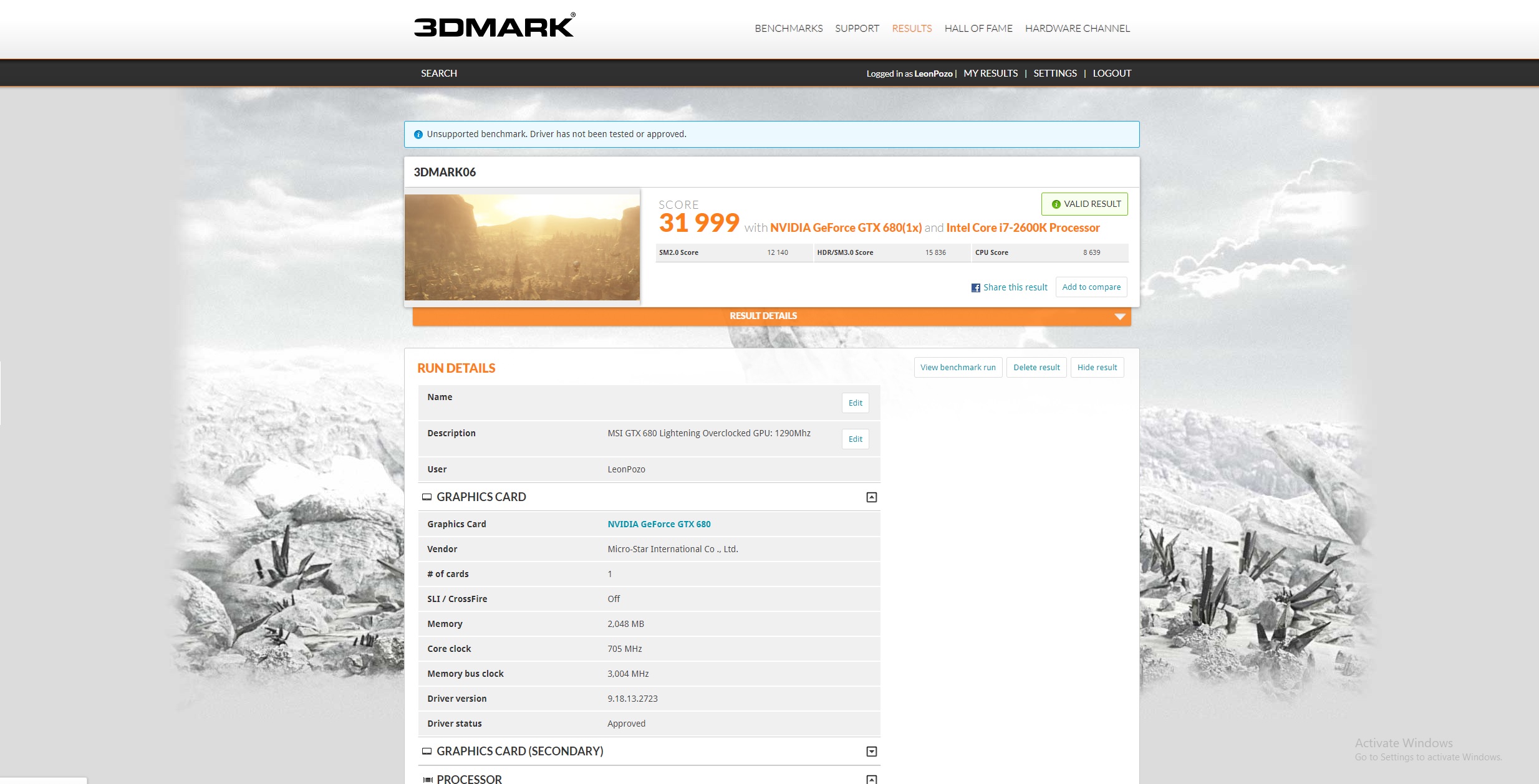Click the info icon in unsupported benchmark notice

418,135
